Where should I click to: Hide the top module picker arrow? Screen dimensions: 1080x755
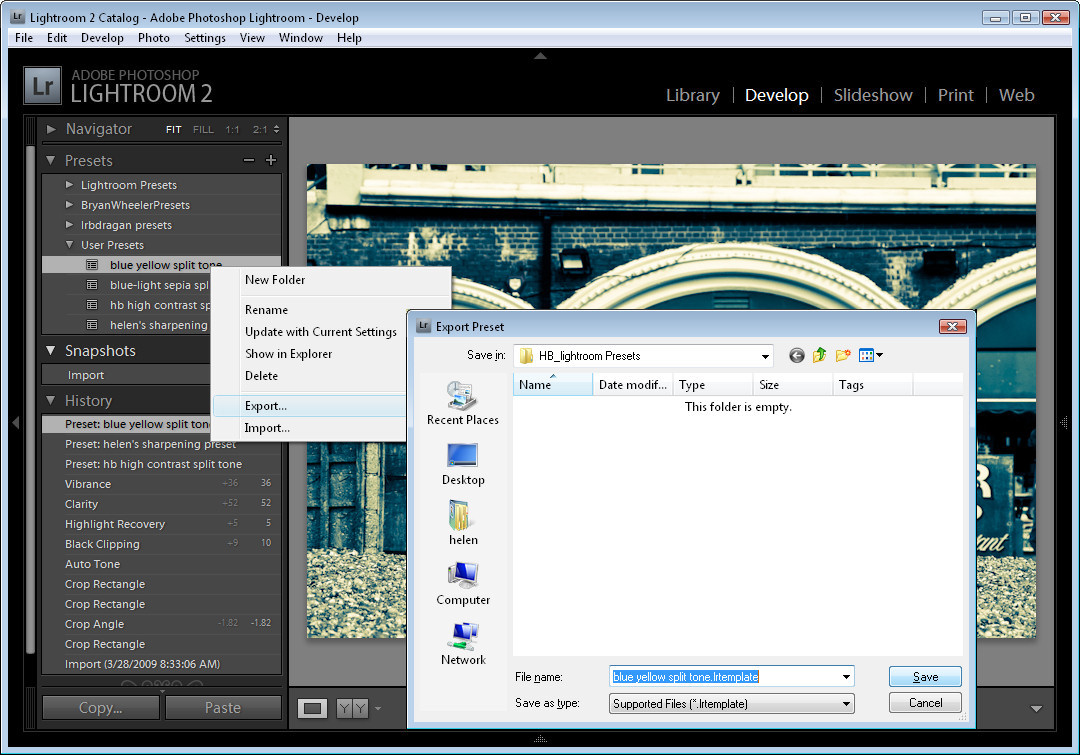tap(540, 56)
